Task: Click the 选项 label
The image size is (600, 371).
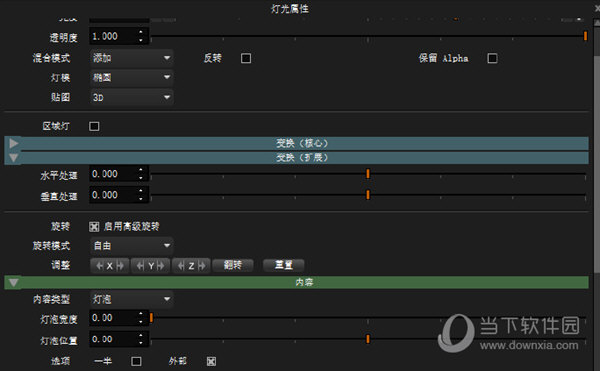Action: pos(60,361)
